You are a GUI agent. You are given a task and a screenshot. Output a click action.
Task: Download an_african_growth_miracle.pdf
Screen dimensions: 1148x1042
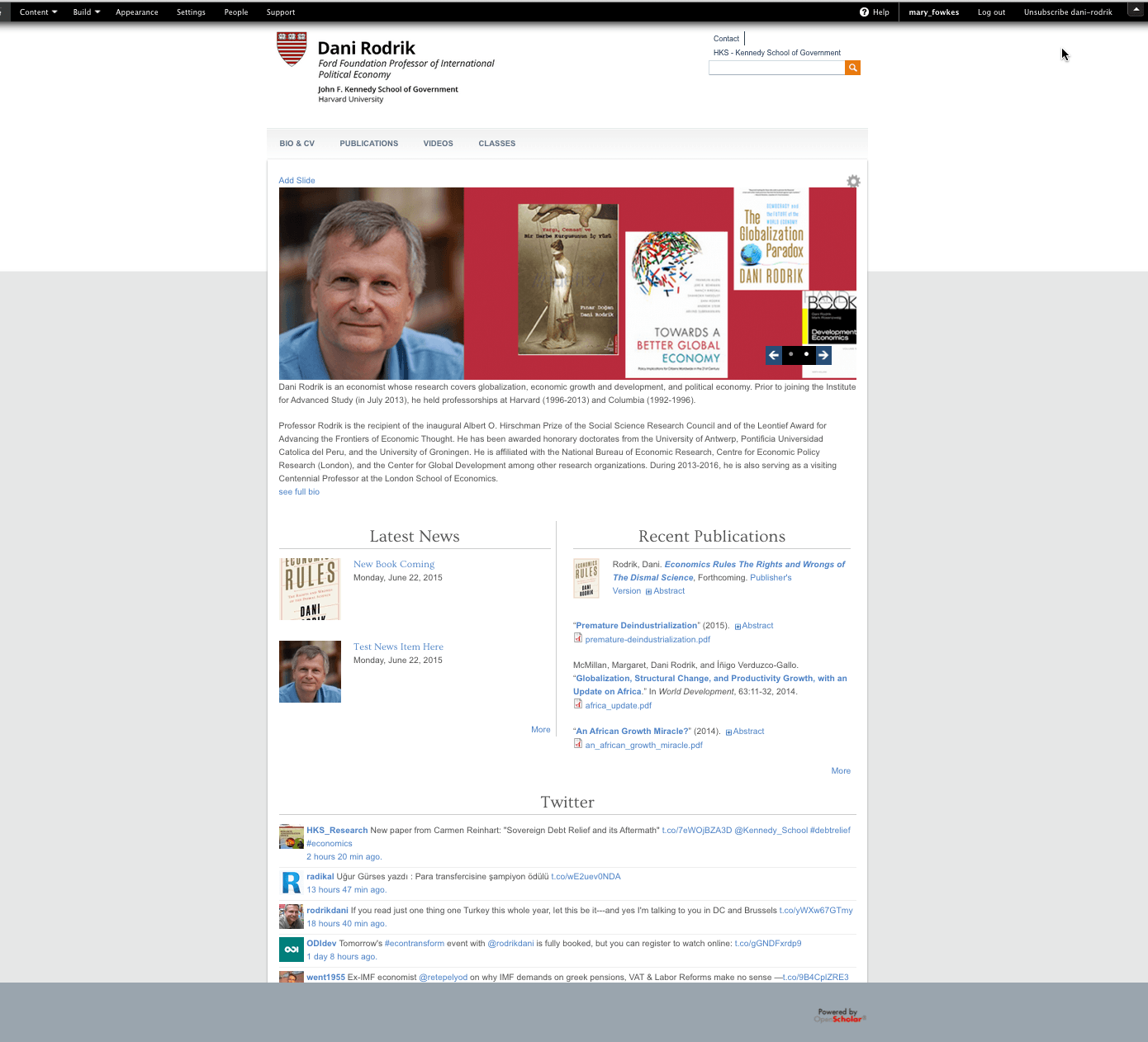pos(644,746)
